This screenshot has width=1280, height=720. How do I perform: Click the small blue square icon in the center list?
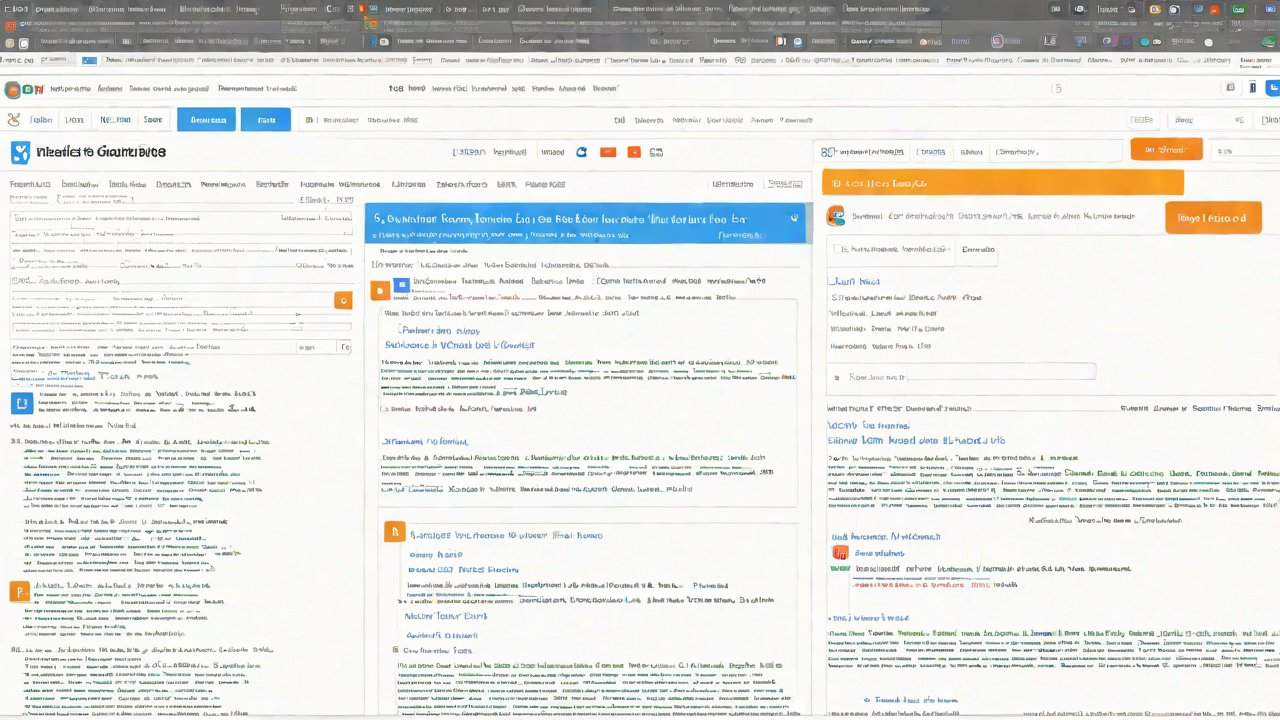coord(401,285)
